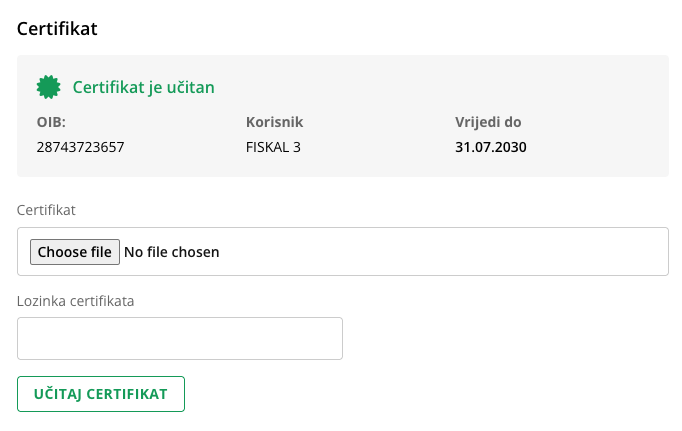Click the green certificate badge icon
Image resolution: width=682 pixels, height=431 pixels.
tap(48, 88)
